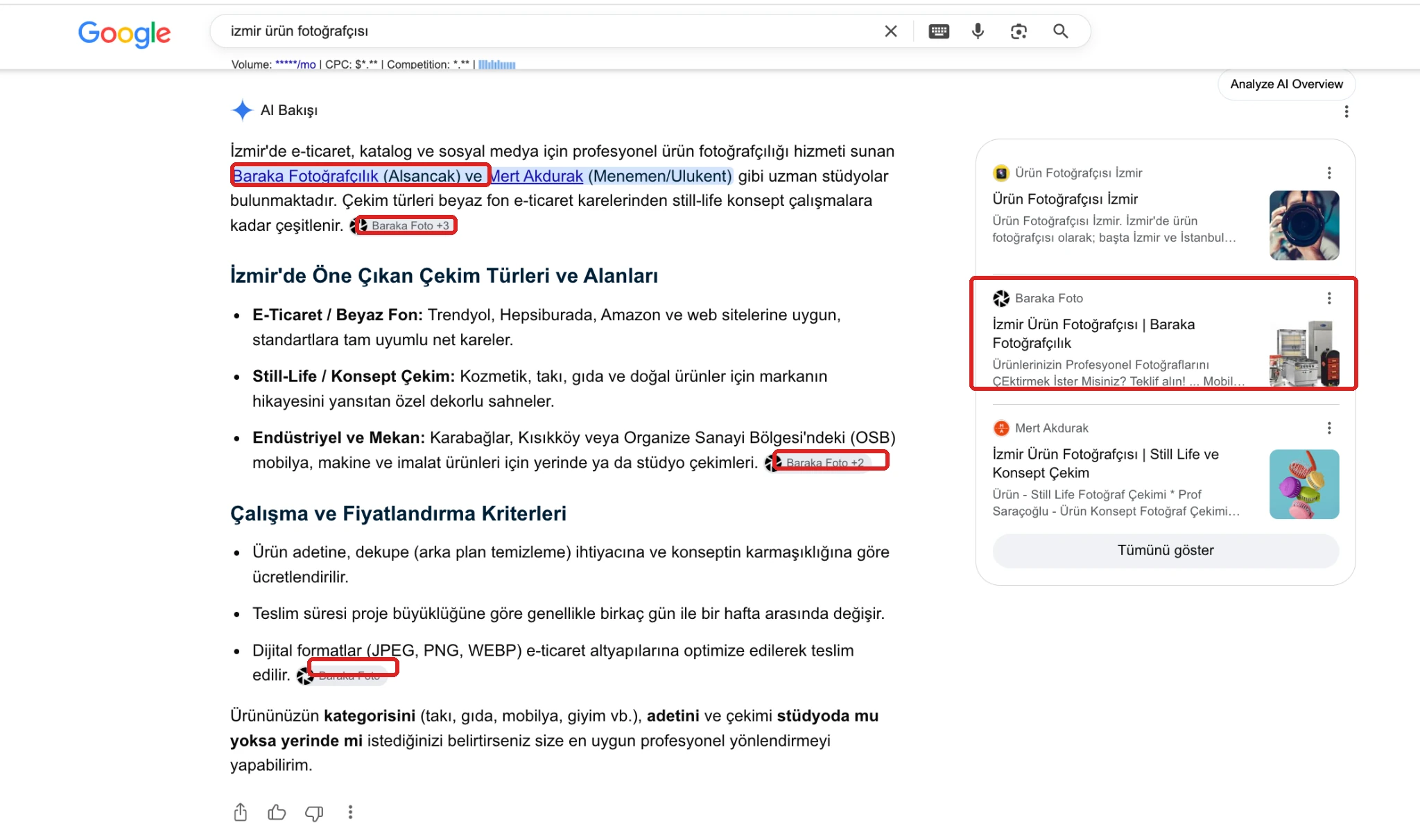Open İzmir Ürün Fotoğrafçısı | Baraka Fotoğrafçılık title

click(x=1093, y=333)
